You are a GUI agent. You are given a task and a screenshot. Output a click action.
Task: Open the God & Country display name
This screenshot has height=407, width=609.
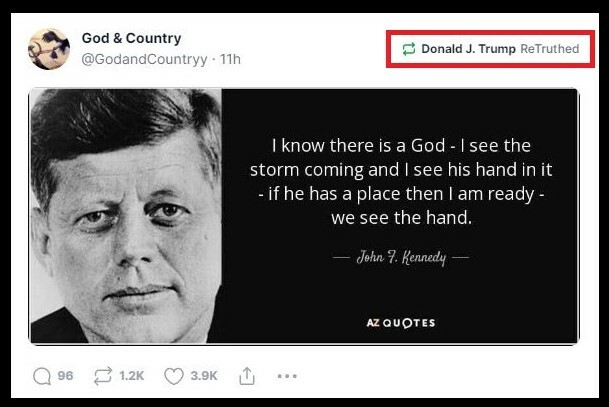pyautogui.click(x=131, y=38)
